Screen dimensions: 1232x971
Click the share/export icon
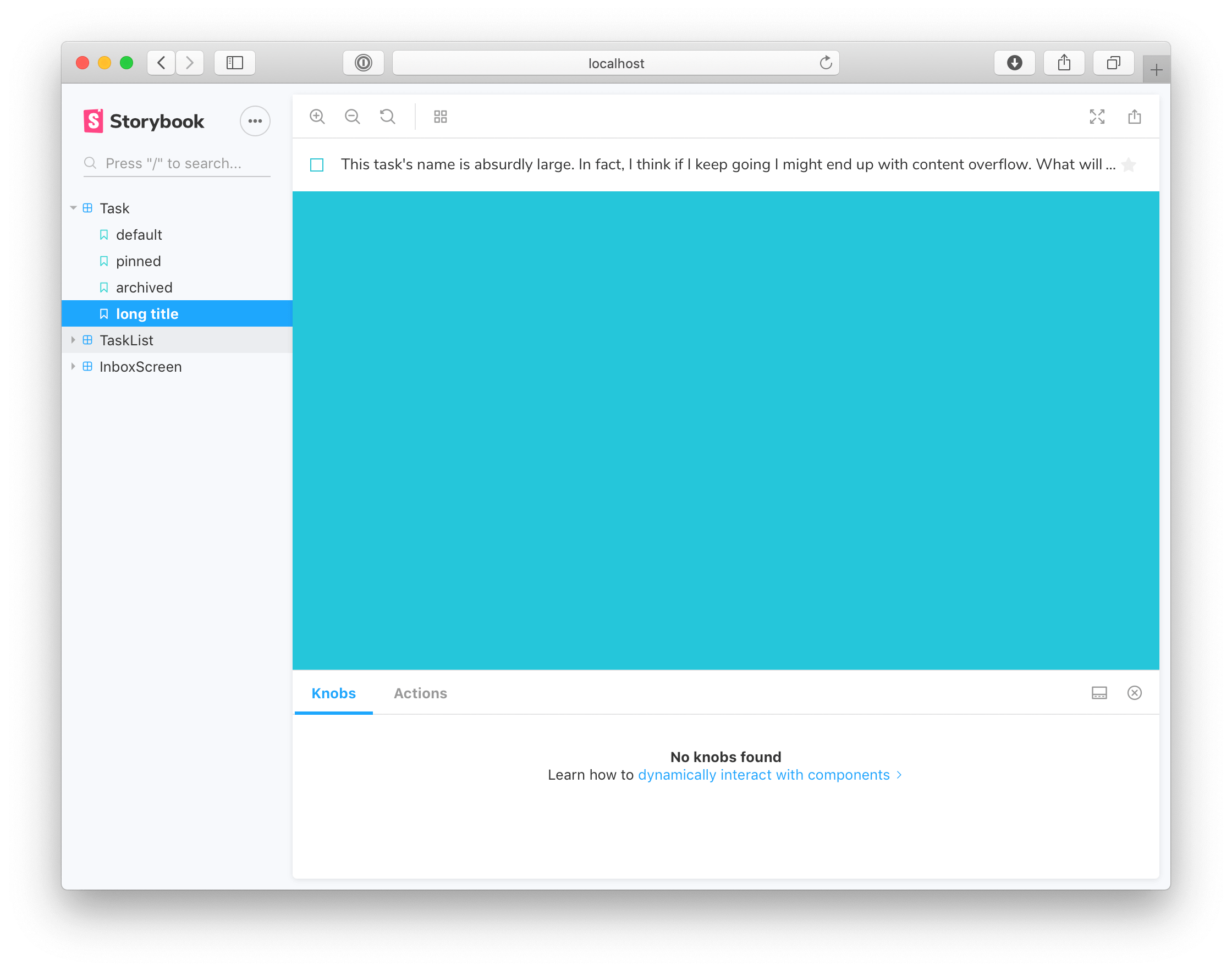tap(1135, 117)
